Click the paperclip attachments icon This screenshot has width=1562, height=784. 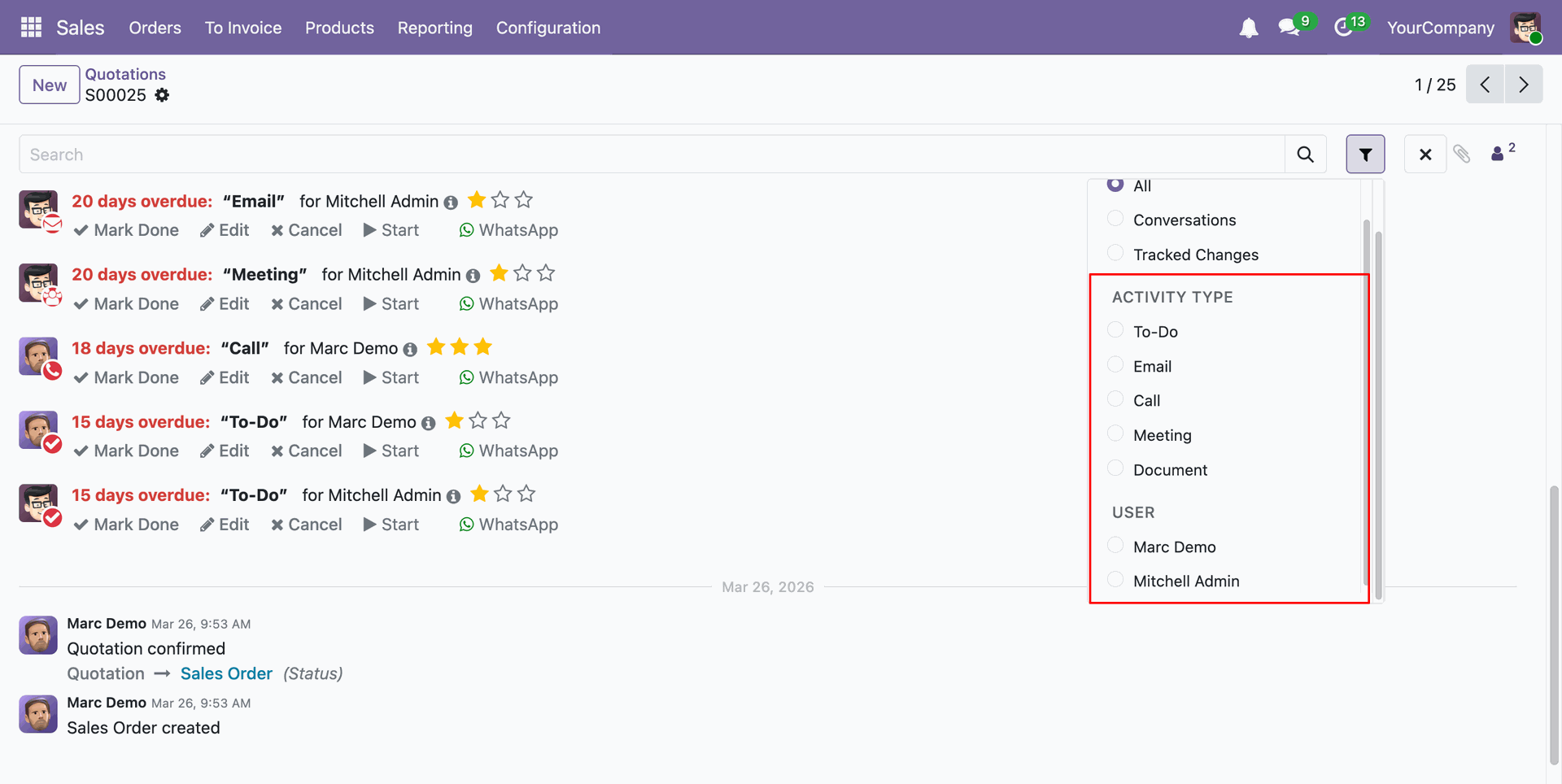coord(1462,155)
